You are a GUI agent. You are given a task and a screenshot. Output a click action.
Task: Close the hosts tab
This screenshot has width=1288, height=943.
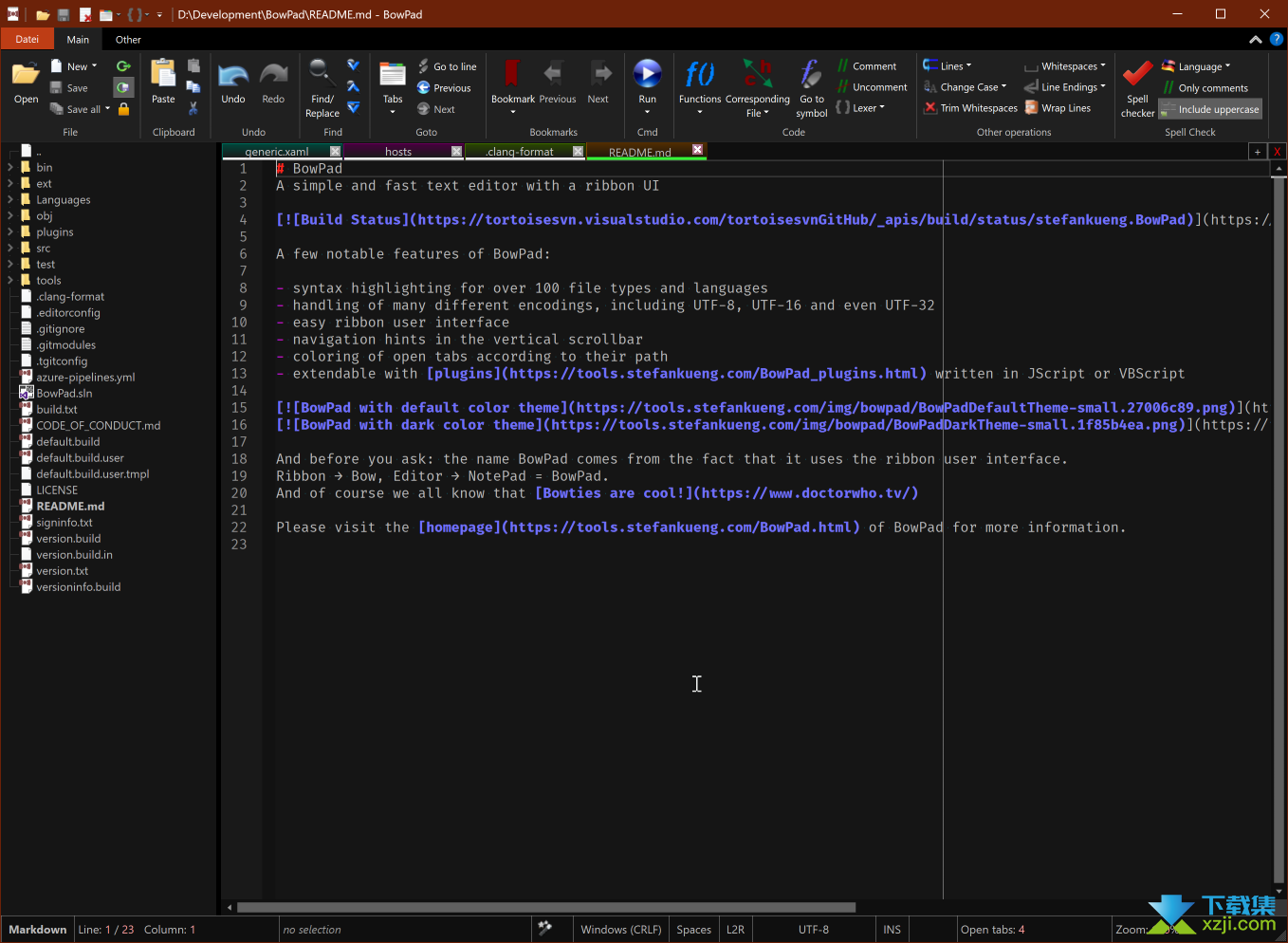456,152
